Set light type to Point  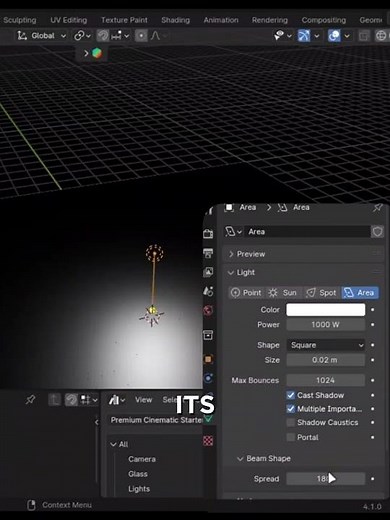(x=246, y=293)
